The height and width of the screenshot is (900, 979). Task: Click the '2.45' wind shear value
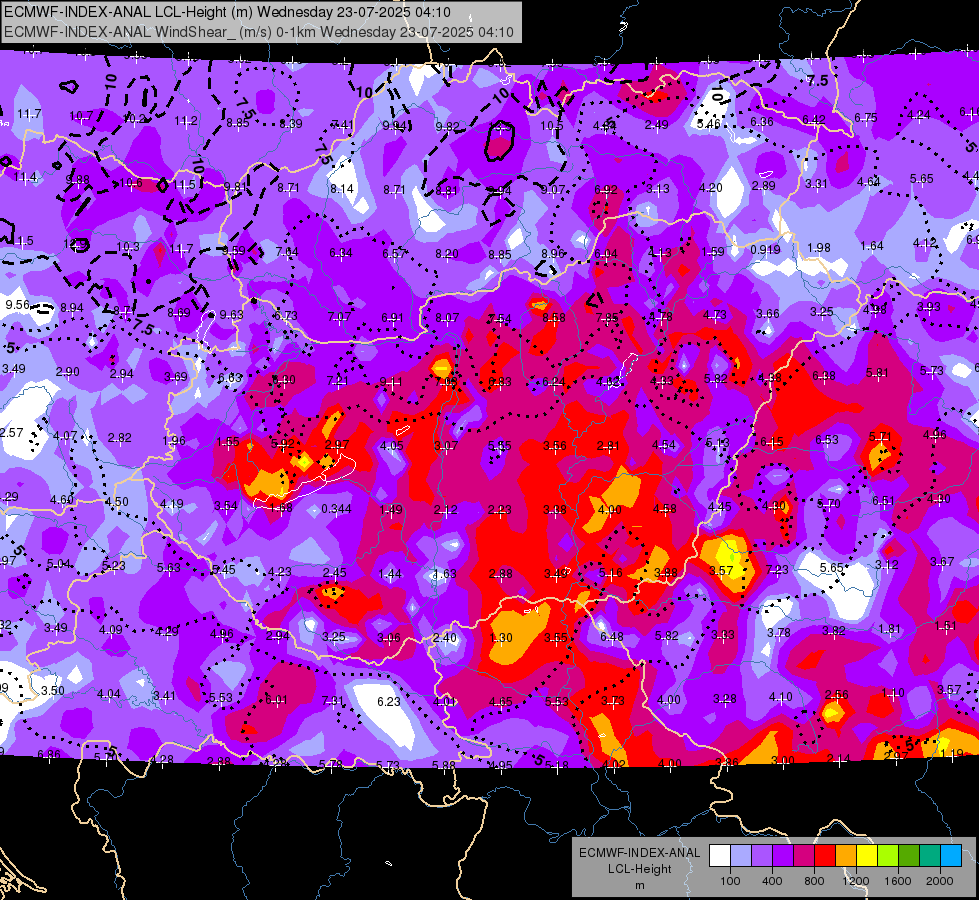point(335,573)
